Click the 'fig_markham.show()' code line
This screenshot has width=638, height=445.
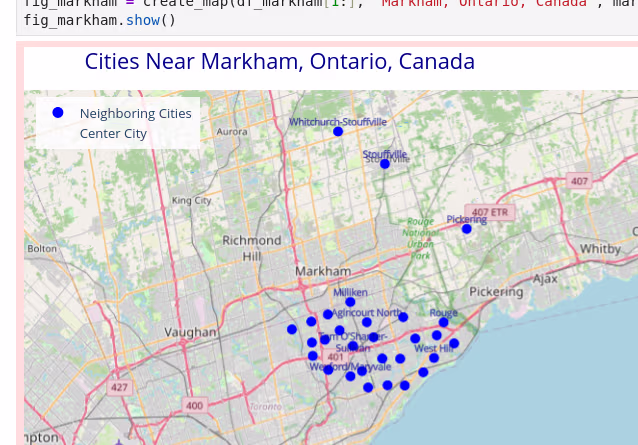pyautogui.click(x=100, y=20)
